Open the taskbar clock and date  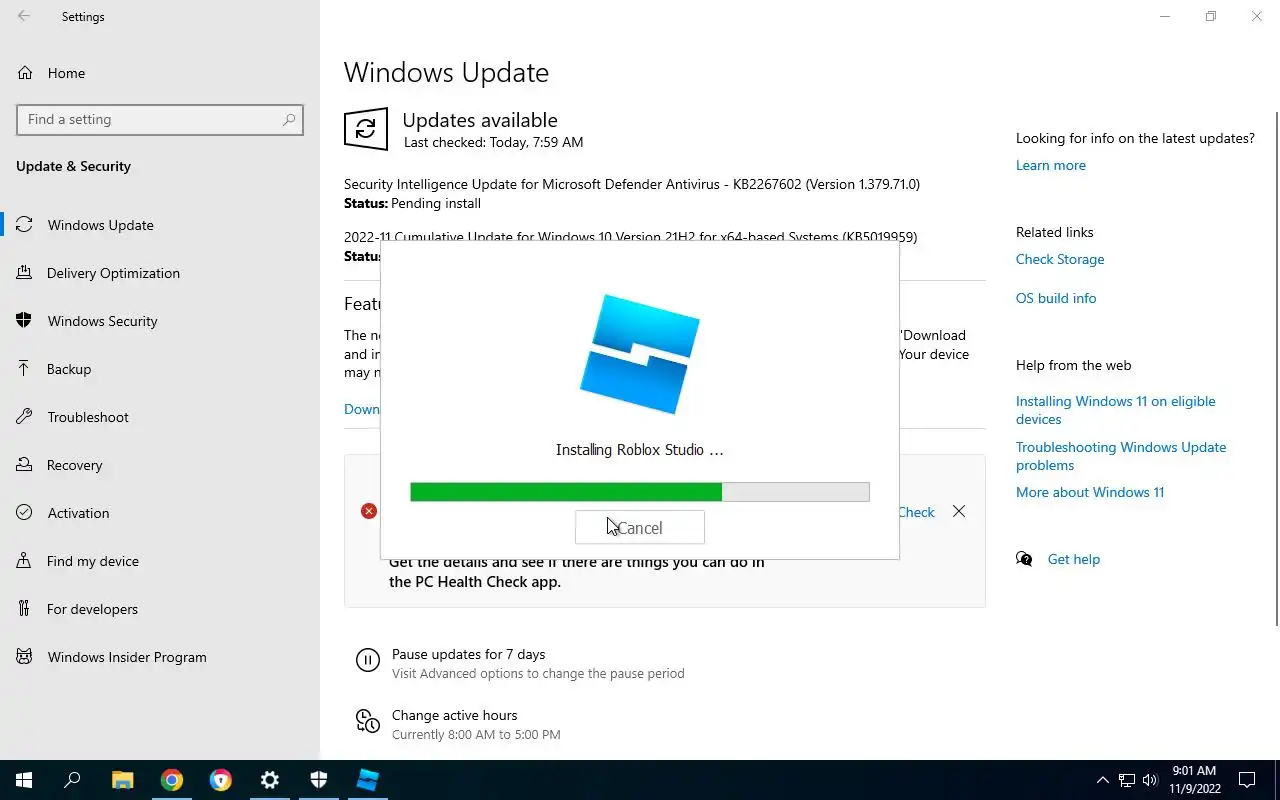pos(1194,780)
